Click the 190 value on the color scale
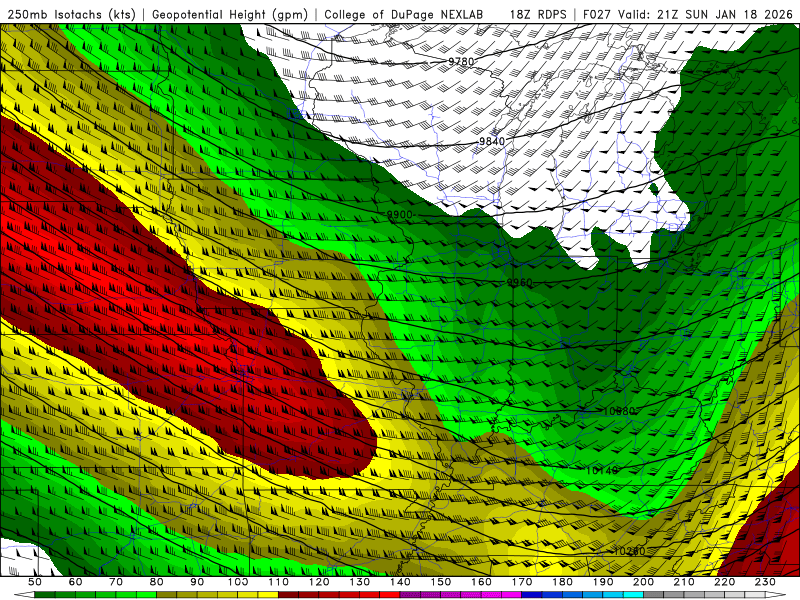Screen dimensions: 800x600 click(x=603, y=582)
